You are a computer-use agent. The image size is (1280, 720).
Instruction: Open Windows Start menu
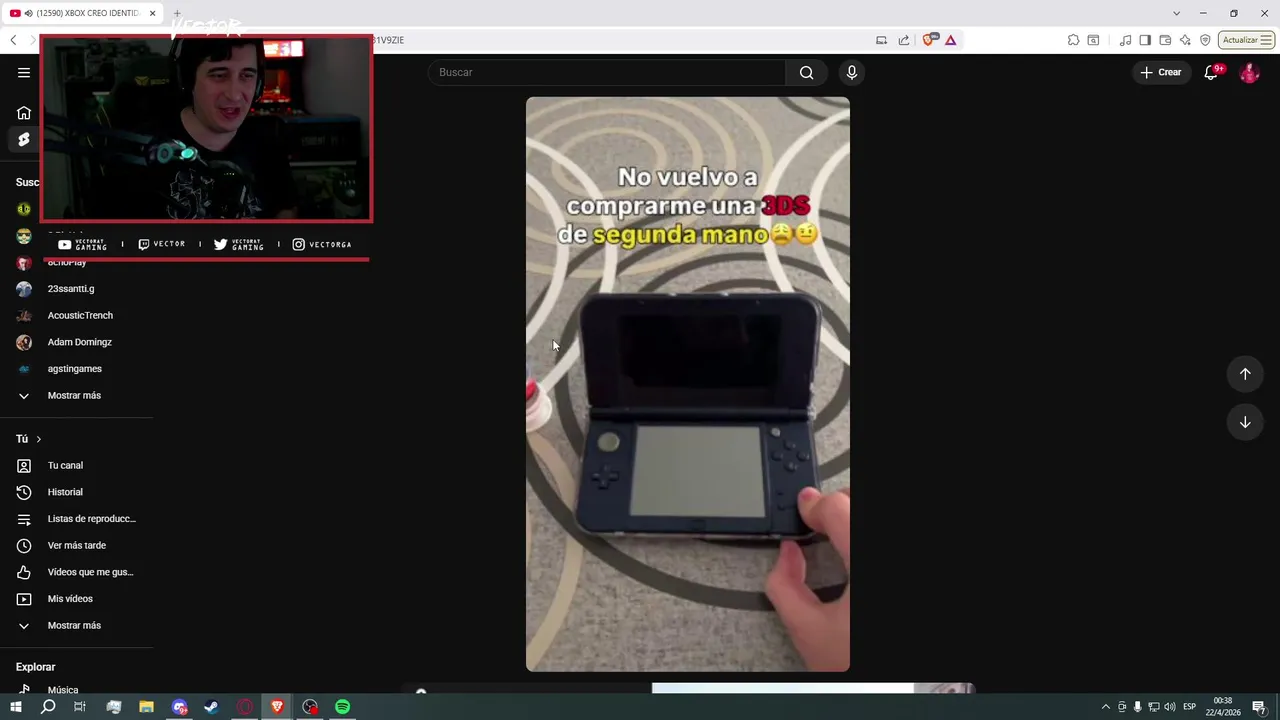[15, 707]
